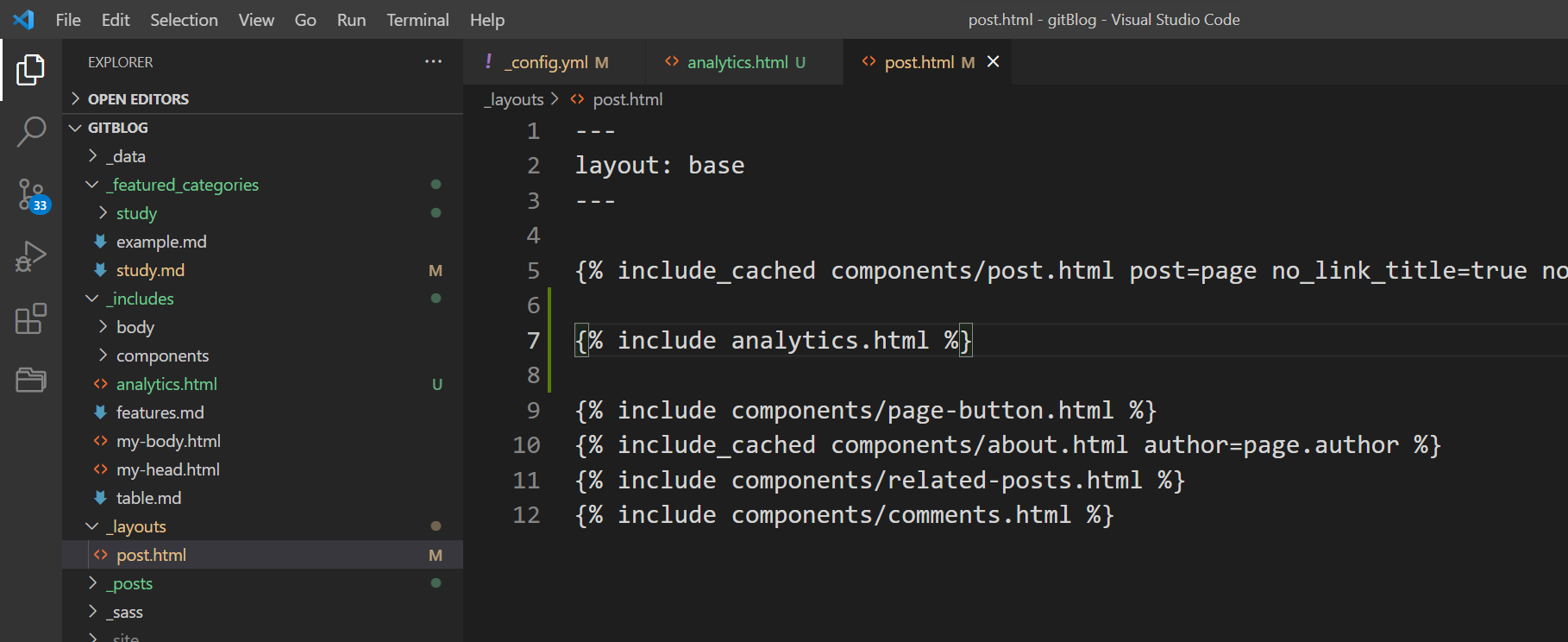Image resolution: width=1568 pixels, height=642 pixels.
Task: Switch to the _config.yml tab
Action: click(x=554, y=61)
